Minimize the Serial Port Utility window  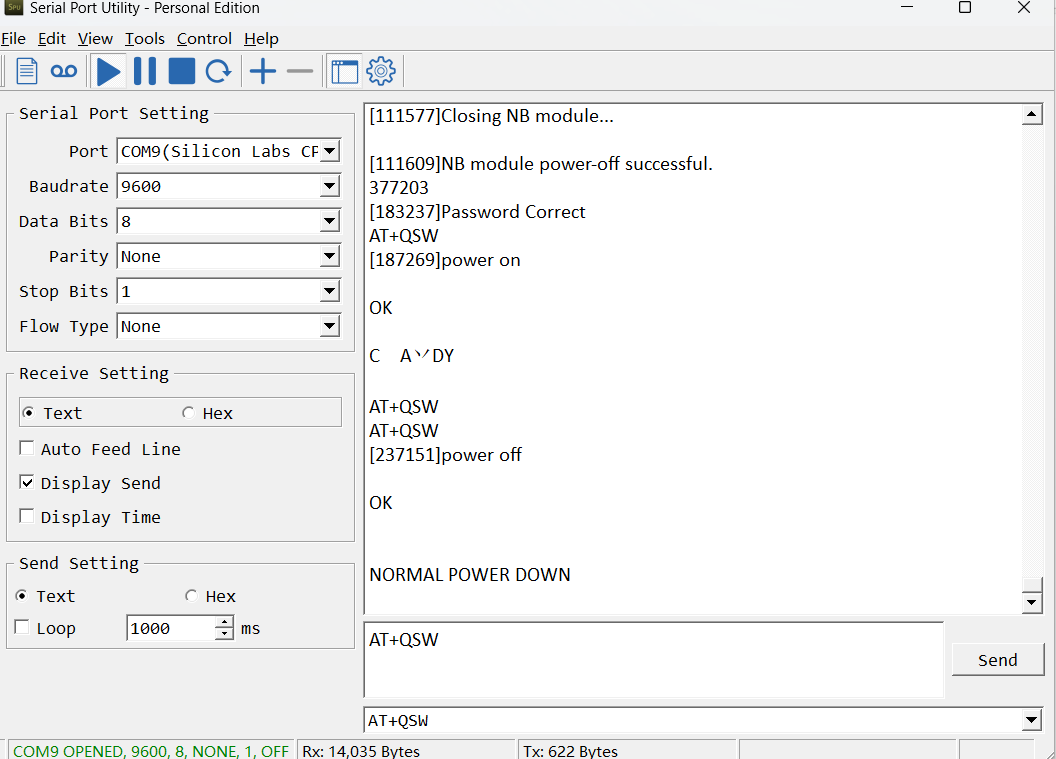[x=907, y=7]
